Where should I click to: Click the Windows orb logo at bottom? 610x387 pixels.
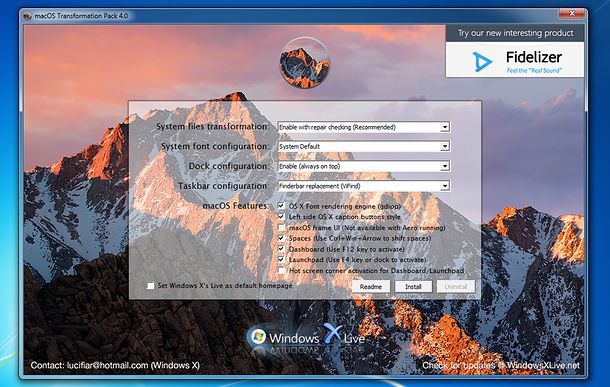click(x=258, y=336)
